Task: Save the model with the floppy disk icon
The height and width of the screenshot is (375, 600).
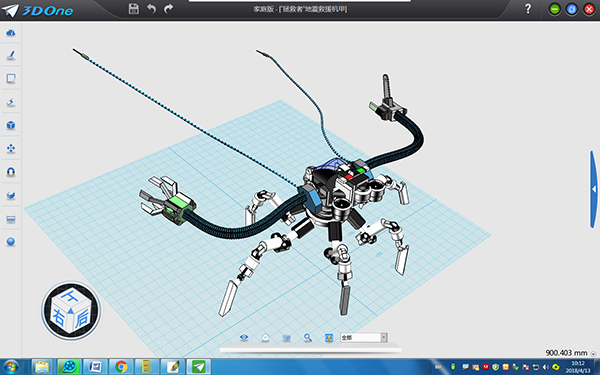Action: (134, 8)
